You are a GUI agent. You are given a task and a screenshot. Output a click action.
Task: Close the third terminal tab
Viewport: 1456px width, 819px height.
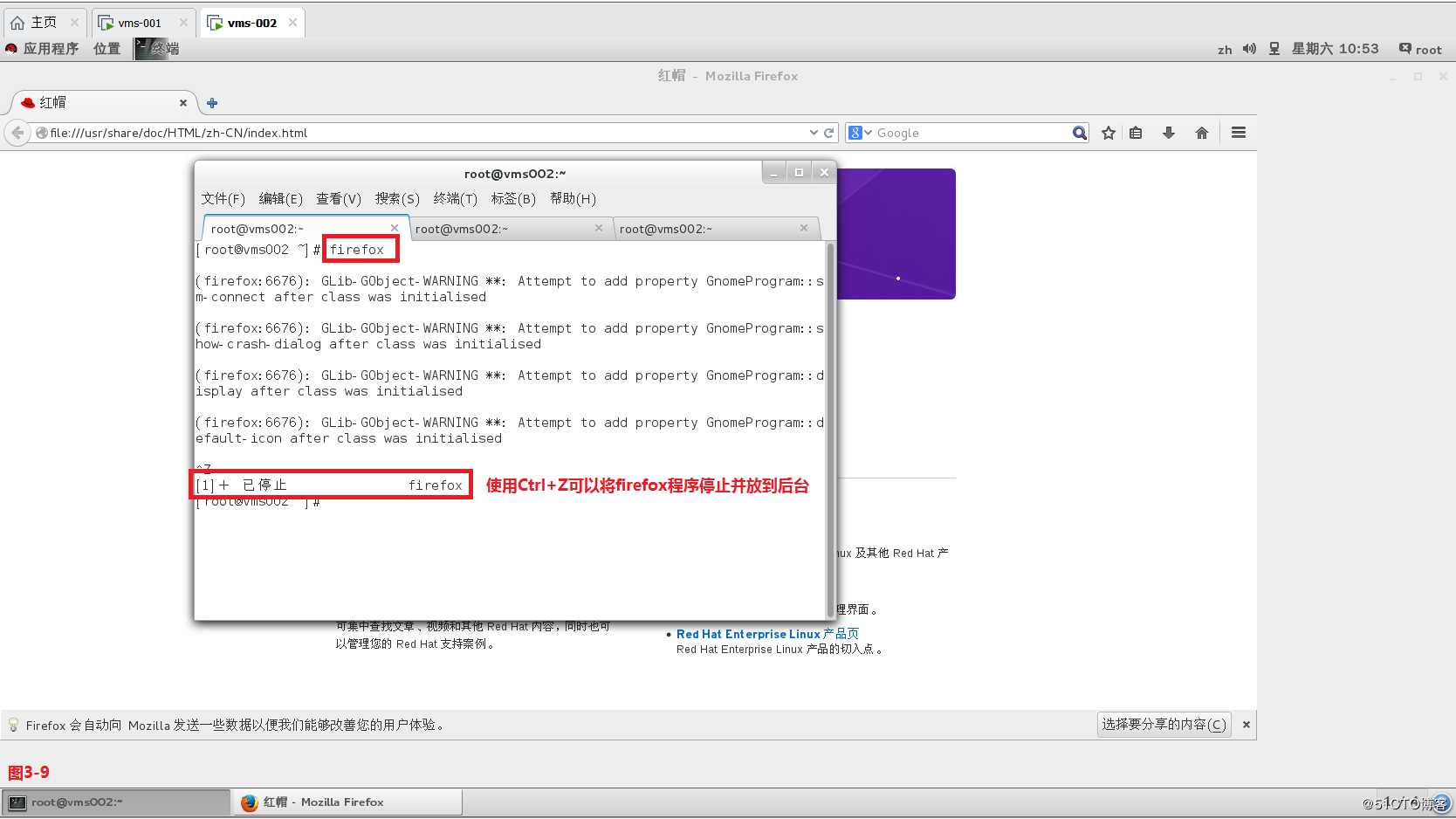pos(804,228)
